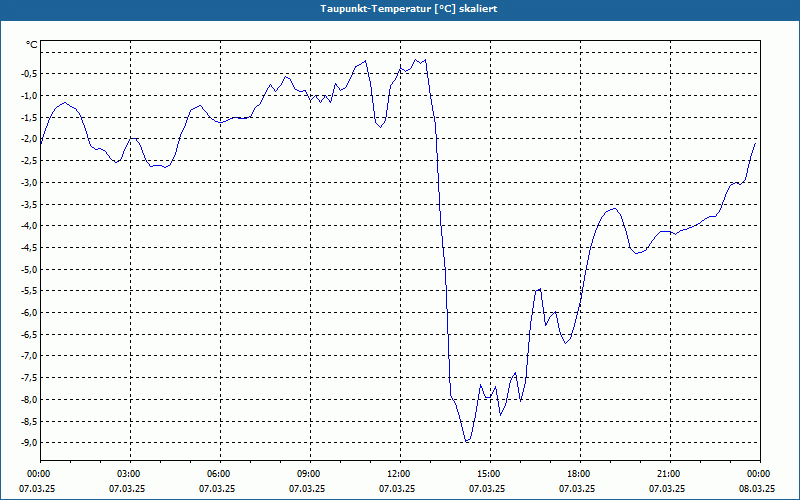The image size is (800, 500).
Task: Click the -8,0 y-axis label
Action: [x=29, y=399]
